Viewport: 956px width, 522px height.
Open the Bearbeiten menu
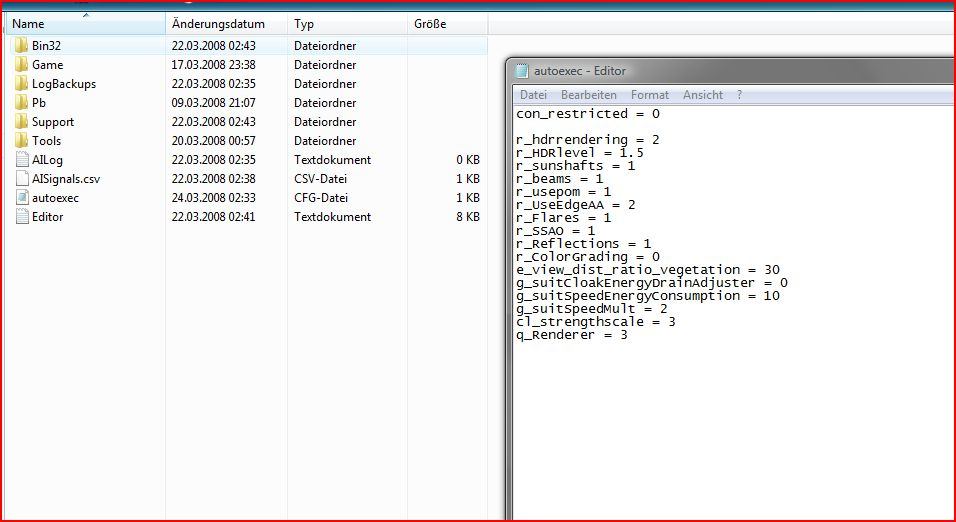pos(588,95)
